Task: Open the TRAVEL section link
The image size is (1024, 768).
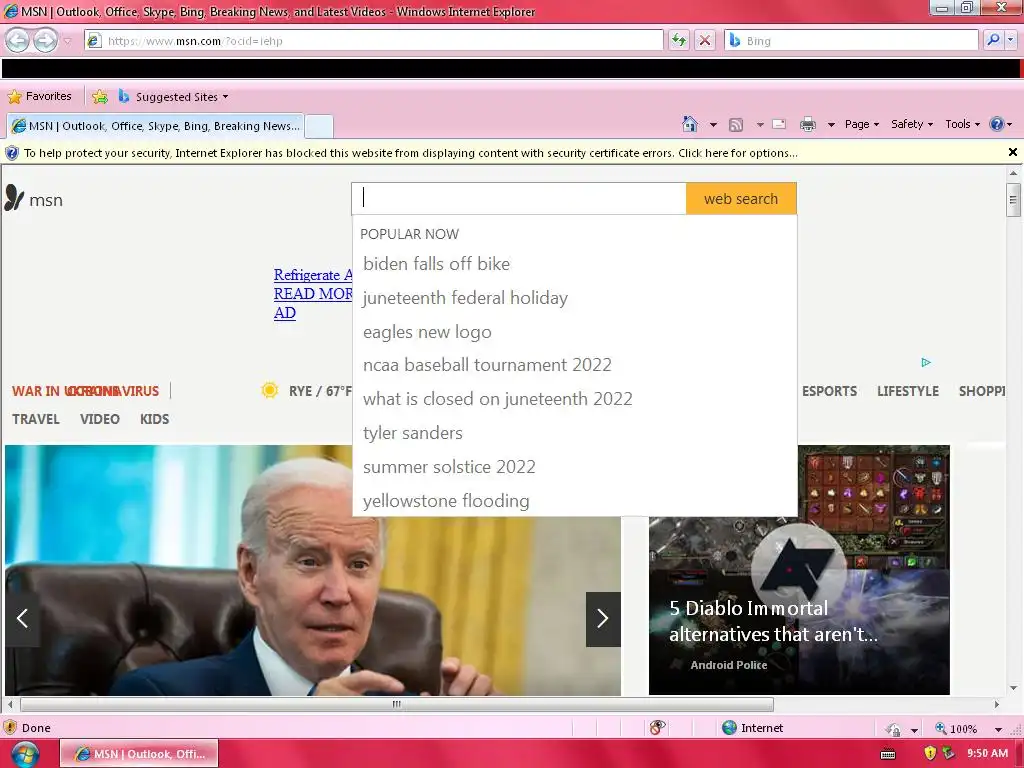Action: click(x=36, y=419)
